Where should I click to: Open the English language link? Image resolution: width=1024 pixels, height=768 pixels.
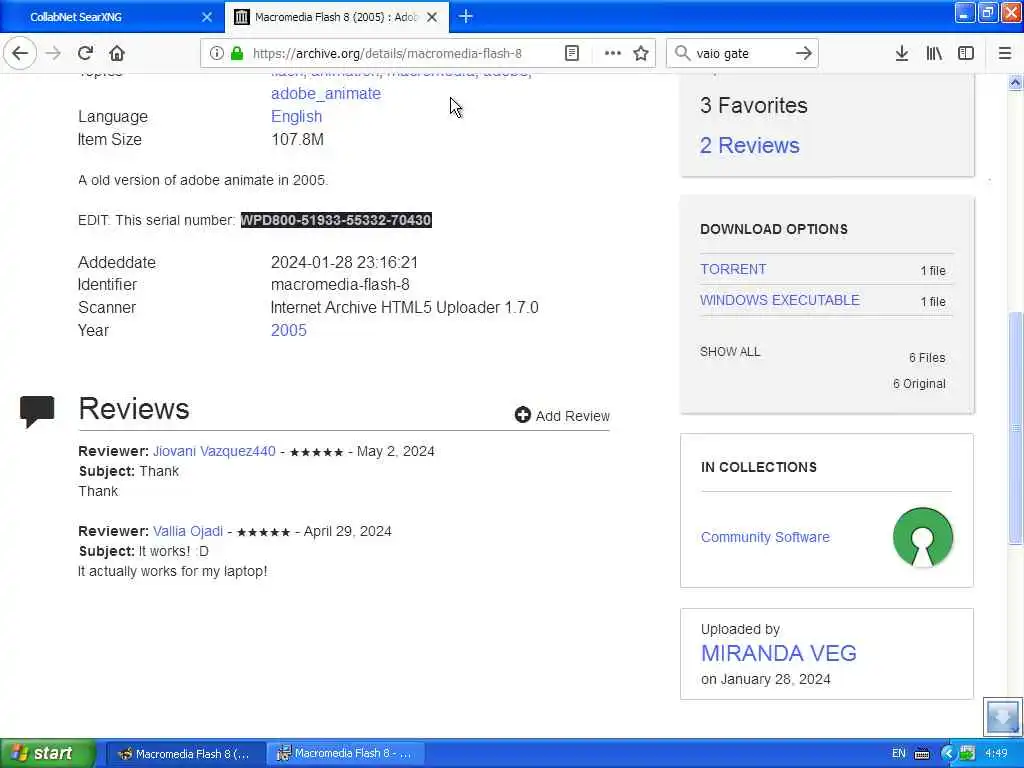(296, 116)
